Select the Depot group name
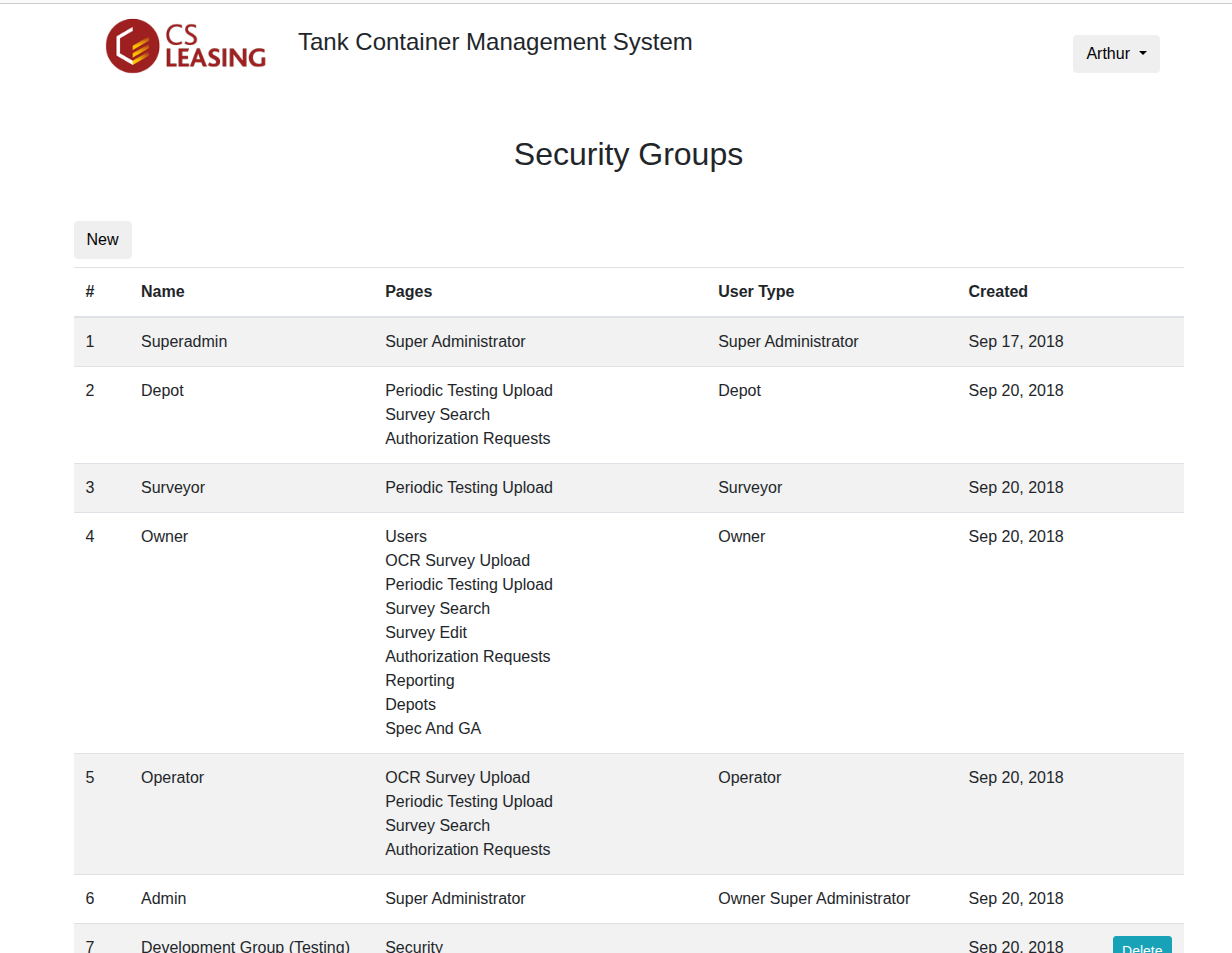 tap(162, 391)
